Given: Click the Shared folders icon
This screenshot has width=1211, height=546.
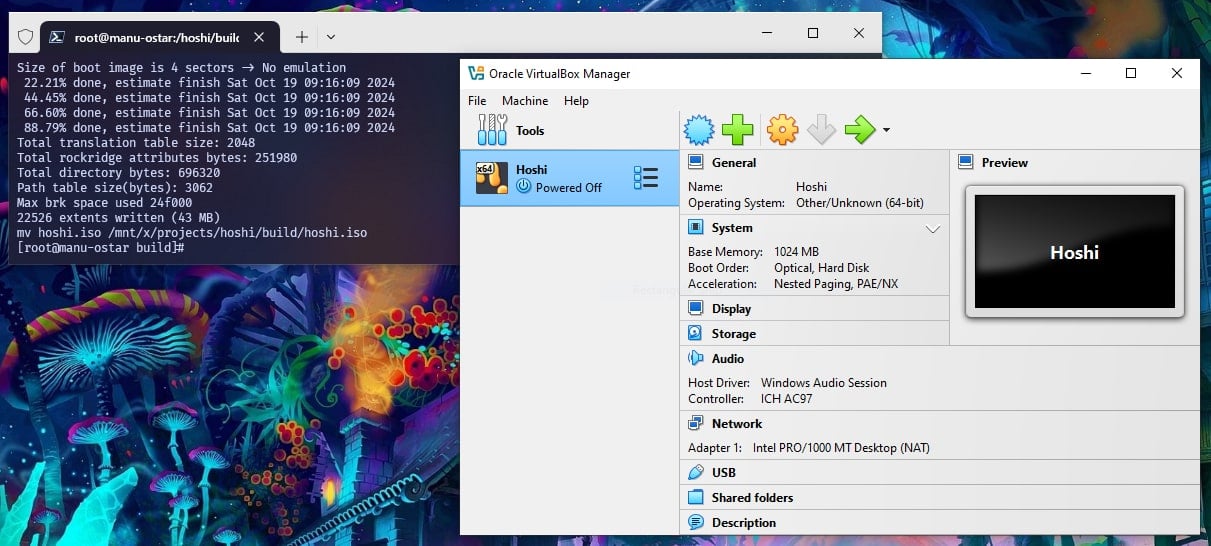Looking at the screenshot, I should (x=696, y=497).
